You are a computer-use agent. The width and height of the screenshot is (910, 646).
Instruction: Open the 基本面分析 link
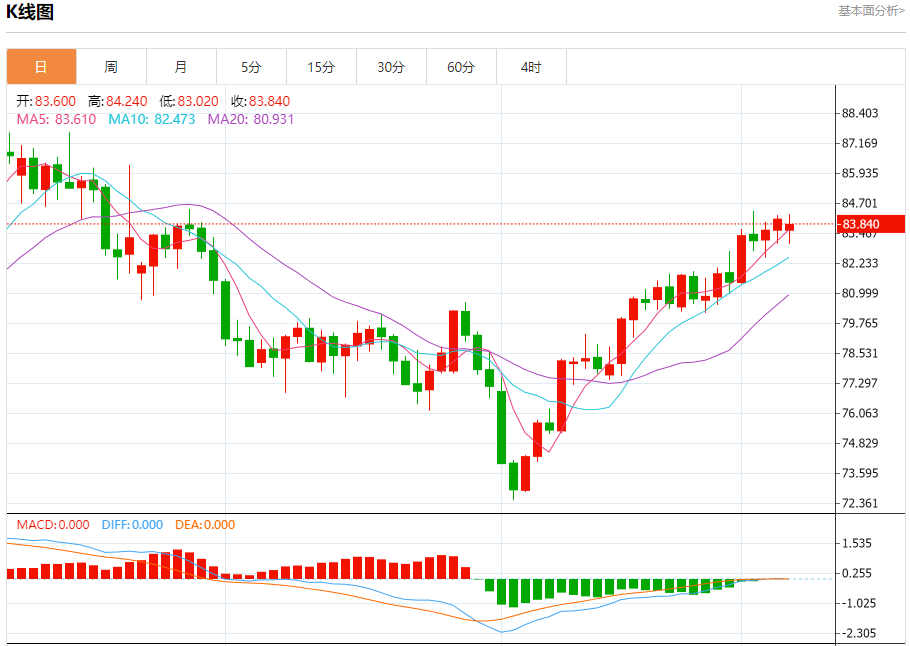(871, 11)
